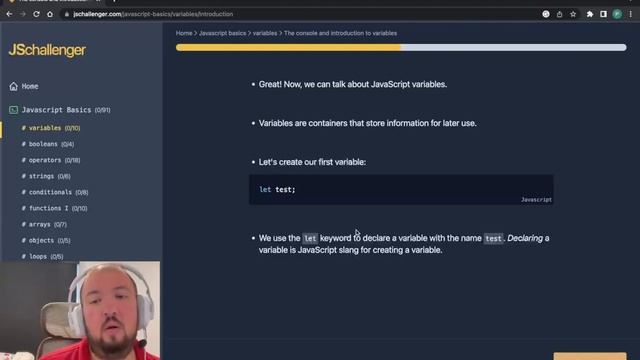The height and width of the screenshot is (360, 640).
Task: Click the padlock site info icon
Action: [x=67, y=14]
